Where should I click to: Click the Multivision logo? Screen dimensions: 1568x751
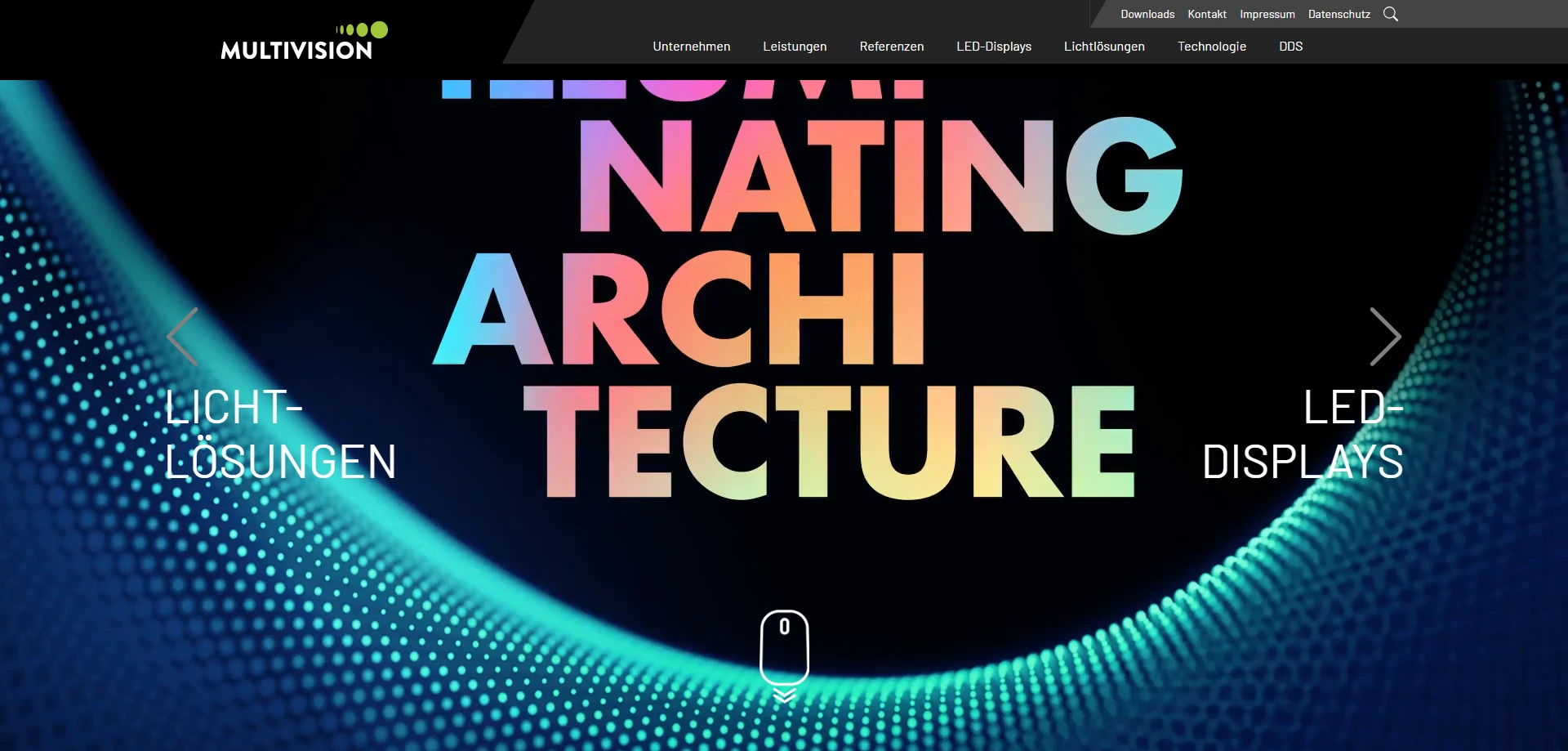304,41
